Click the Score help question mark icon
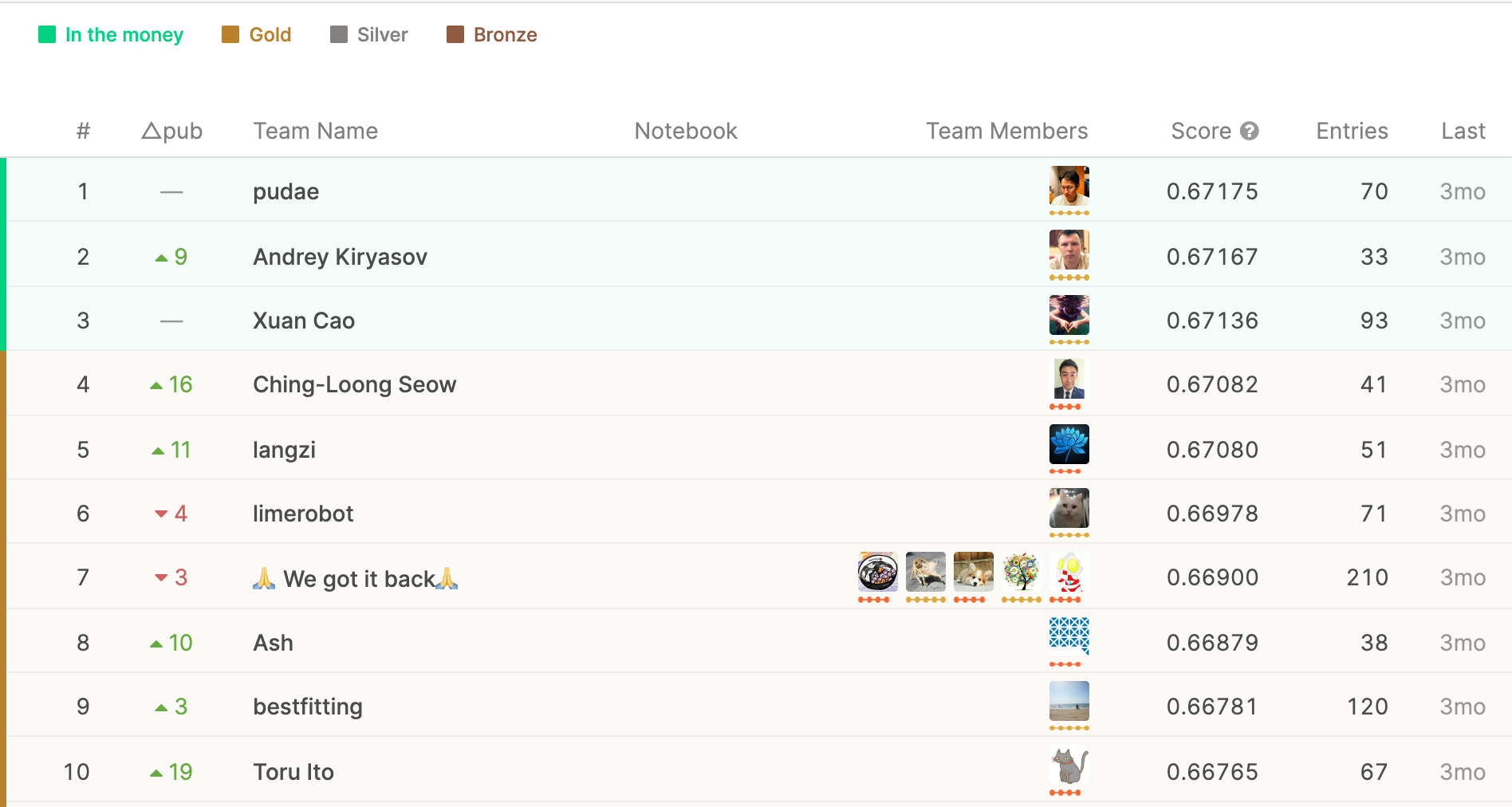The width and height of the screenshot is (1512, 807). point(1250,131)
